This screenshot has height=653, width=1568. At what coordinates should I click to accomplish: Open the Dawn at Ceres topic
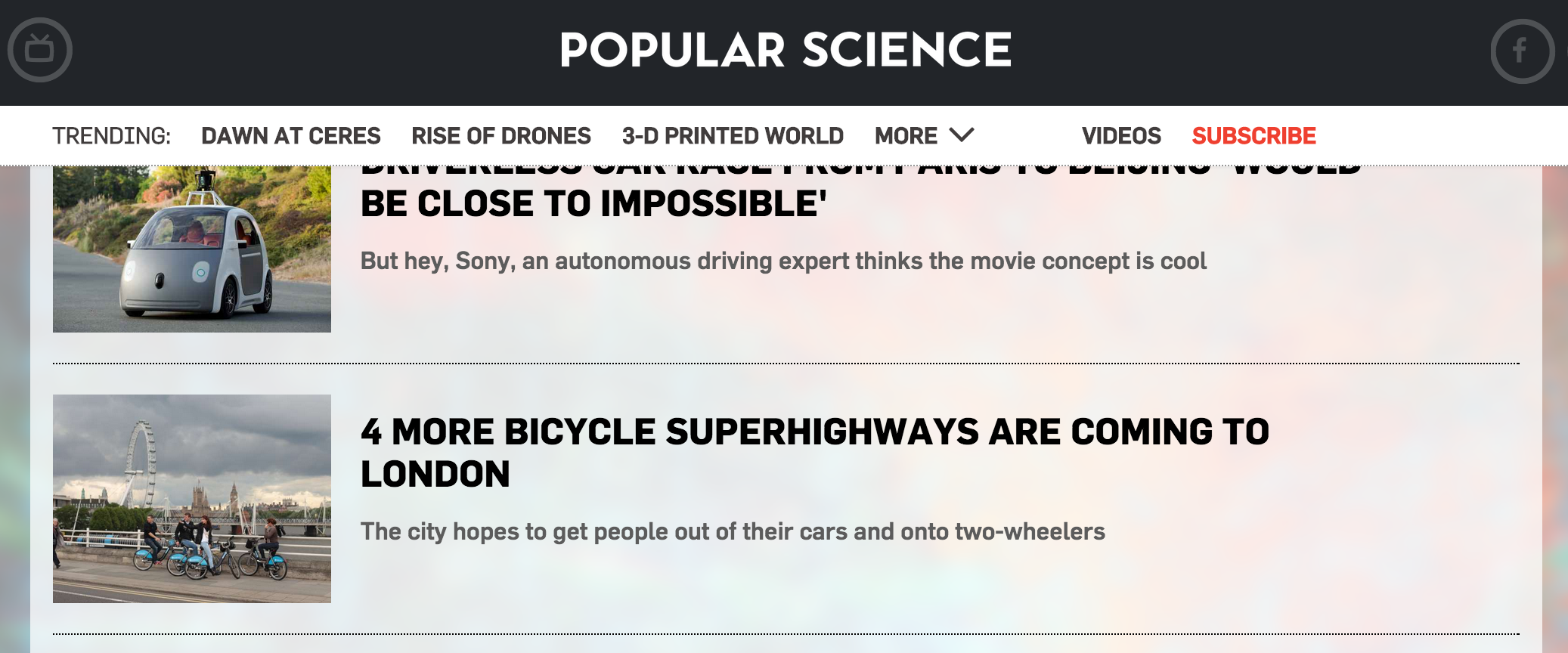pyautogui.click(x=291, y=136)
